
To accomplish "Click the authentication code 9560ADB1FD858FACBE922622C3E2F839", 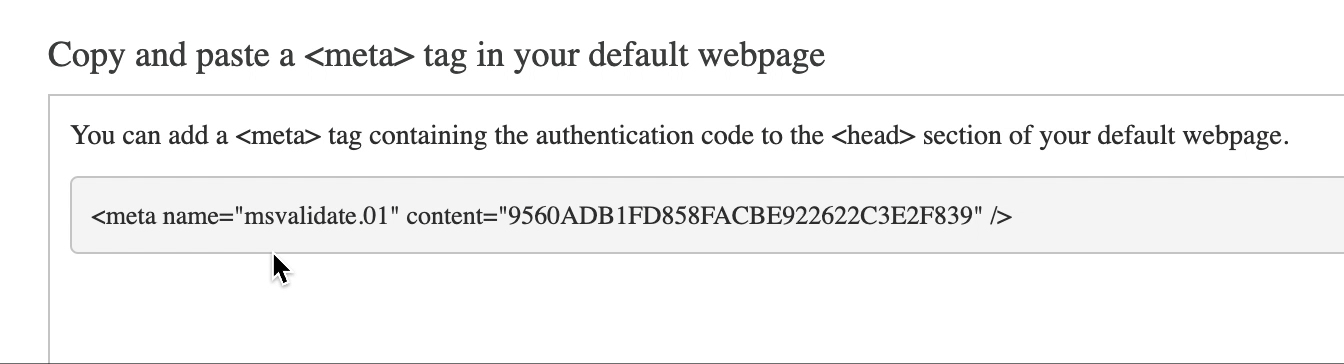I will [742, 216].
